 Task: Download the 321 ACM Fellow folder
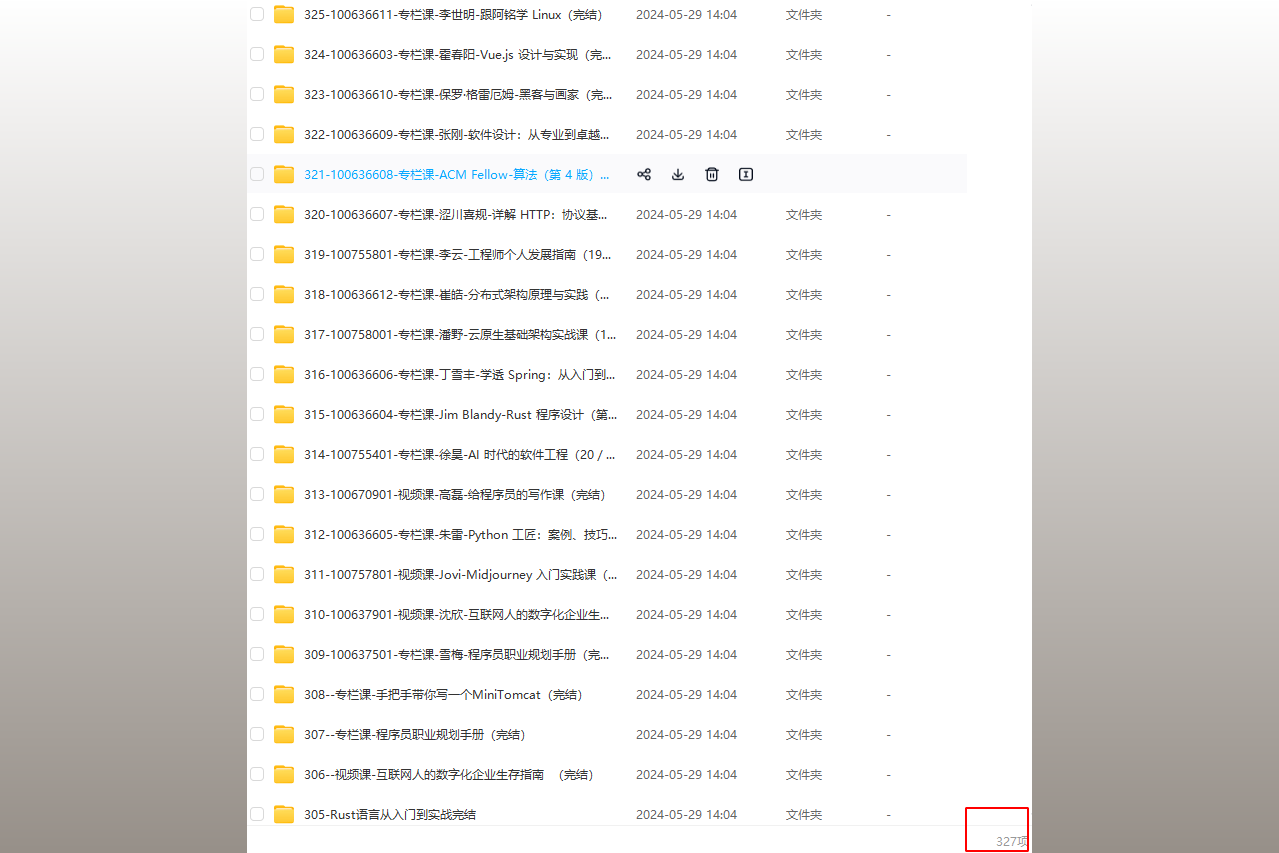pyautogui.click(x=678, y=174)
